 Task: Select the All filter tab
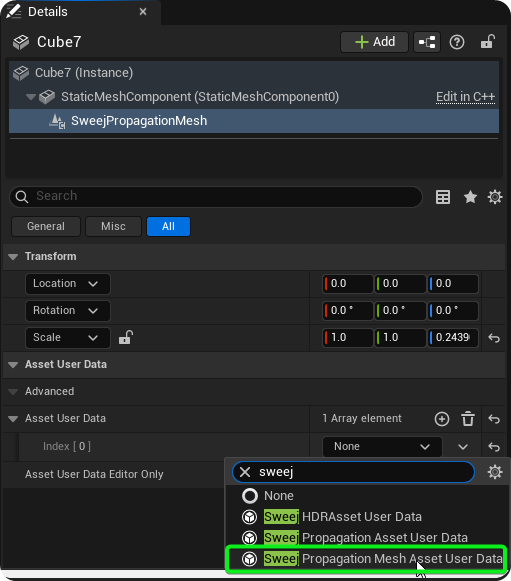click(x=168, y=226)
